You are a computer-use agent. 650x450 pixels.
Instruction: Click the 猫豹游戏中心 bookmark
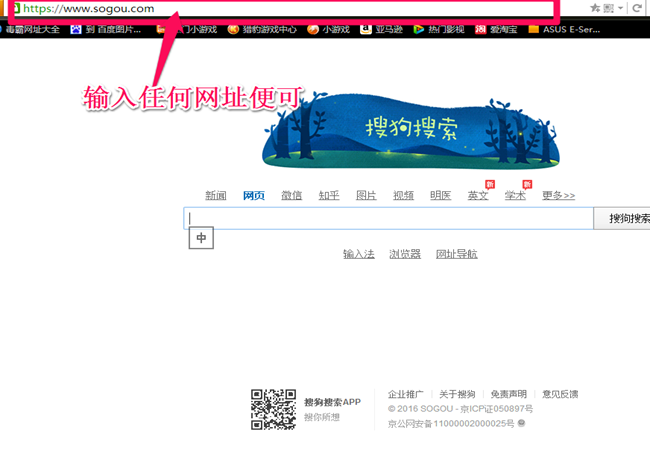256,29
